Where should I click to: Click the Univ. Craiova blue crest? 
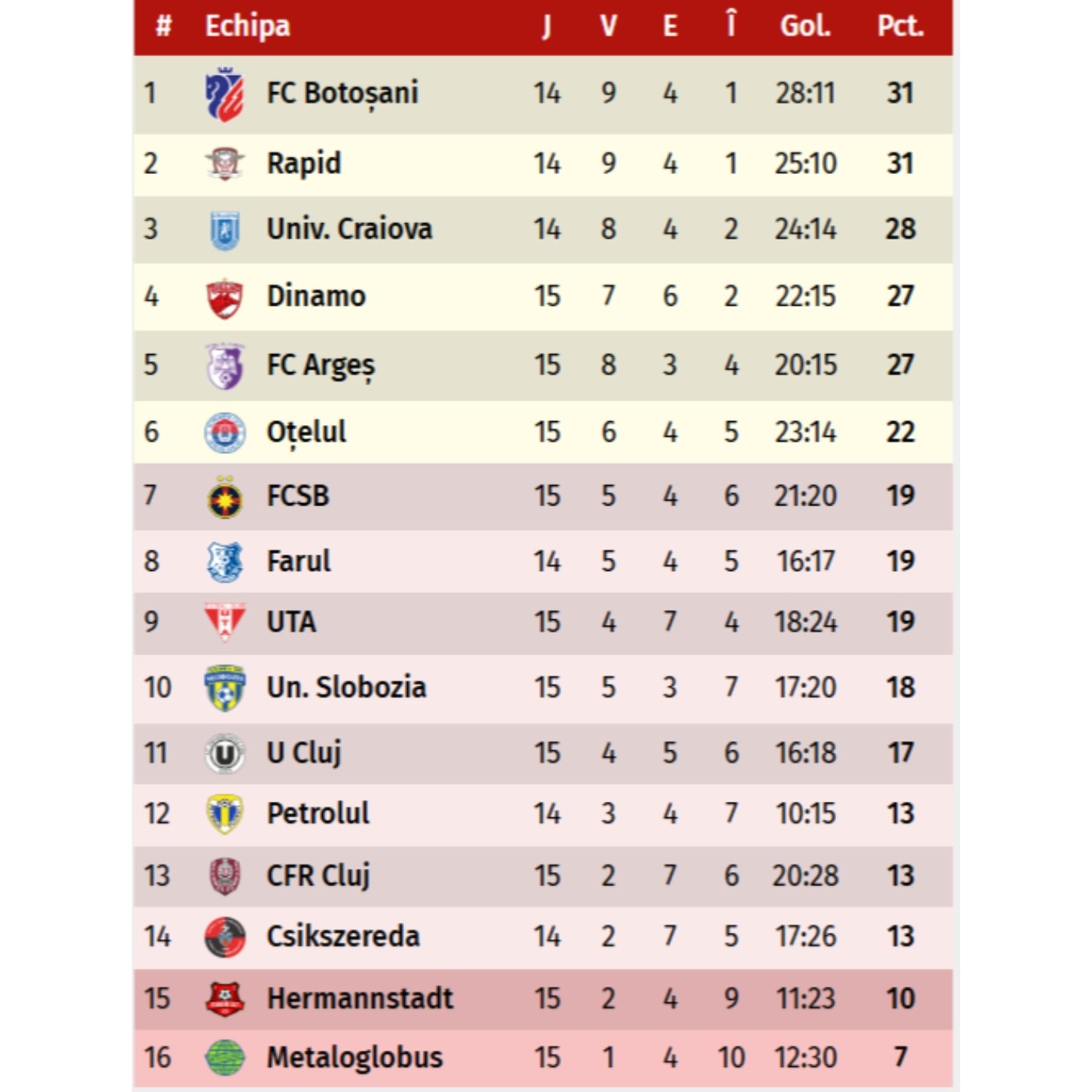(225, 230)
